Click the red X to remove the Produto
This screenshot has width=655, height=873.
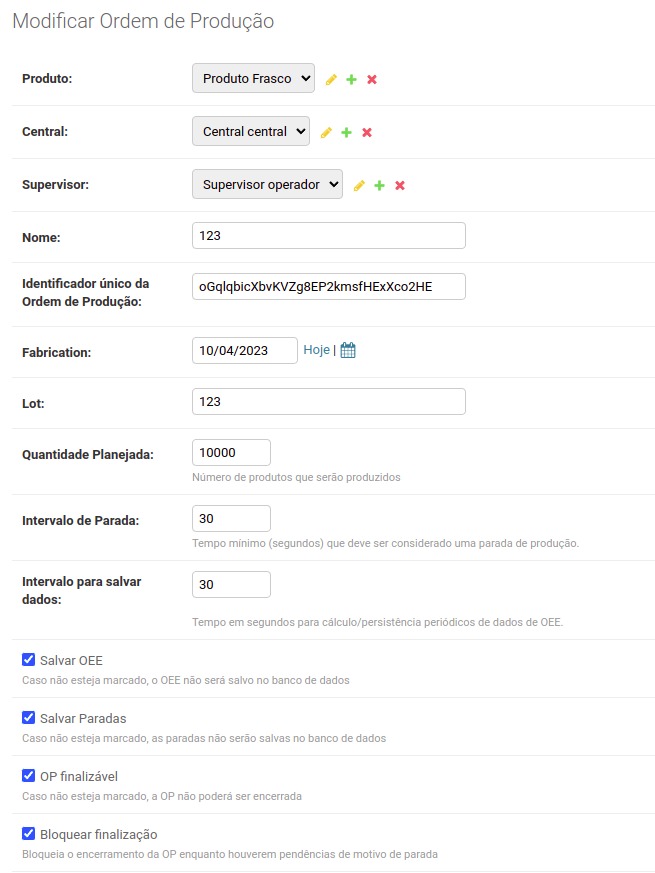tap(371, 78)
